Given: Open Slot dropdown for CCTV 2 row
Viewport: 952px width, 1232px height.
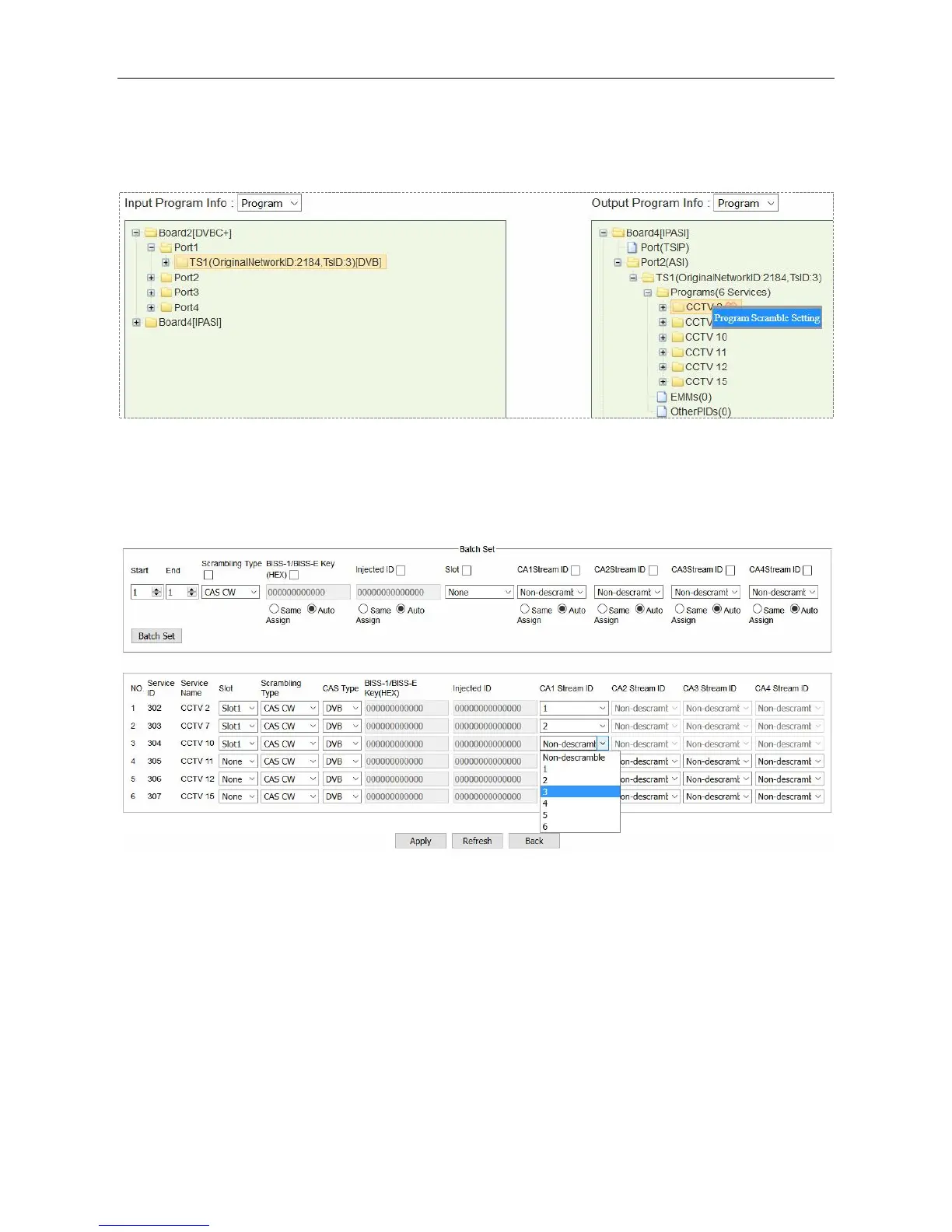Looking at the screenshot, I should tap(238, 709).
